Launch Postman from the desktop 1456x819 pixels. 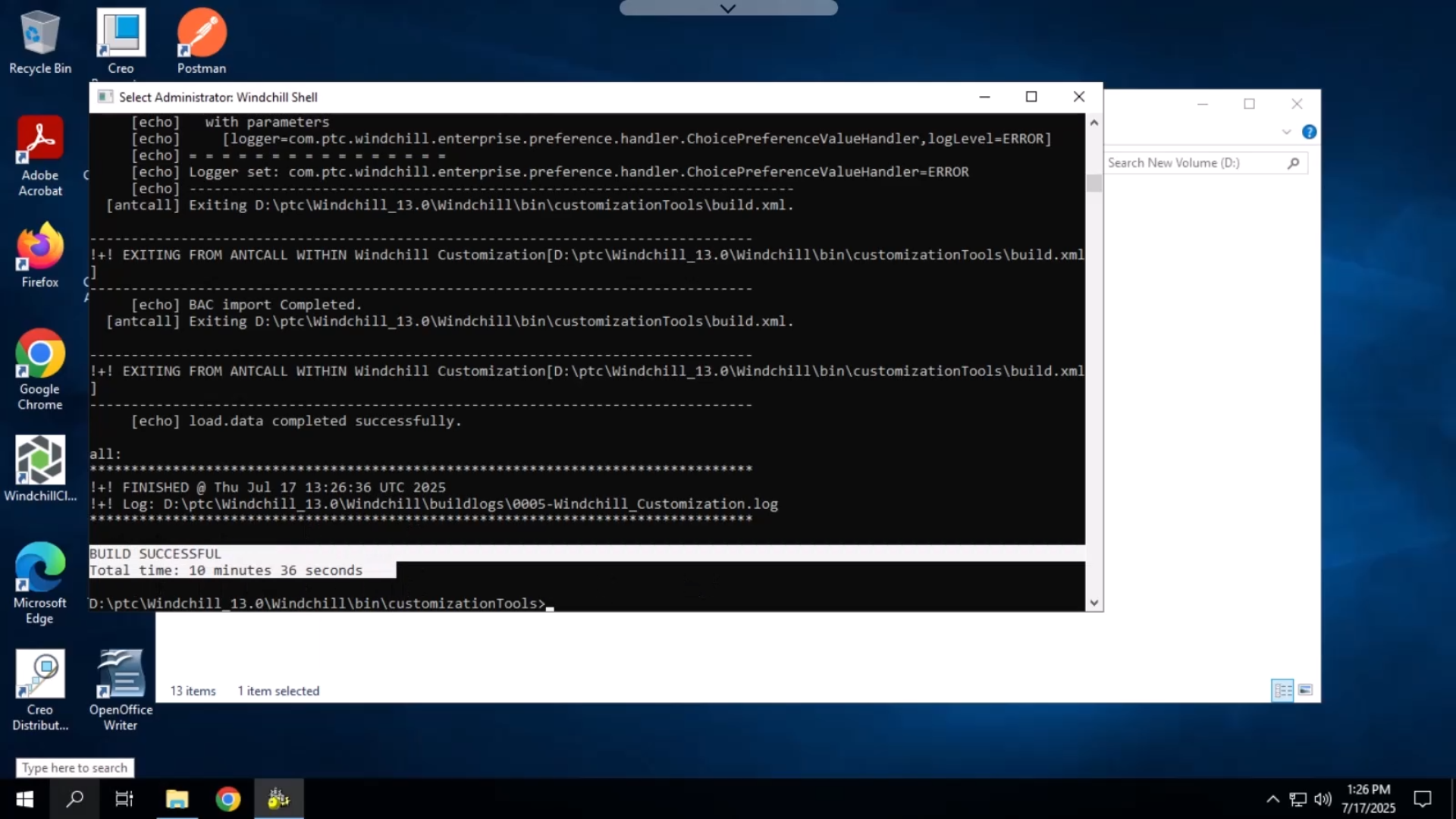(x=201, y=42)
